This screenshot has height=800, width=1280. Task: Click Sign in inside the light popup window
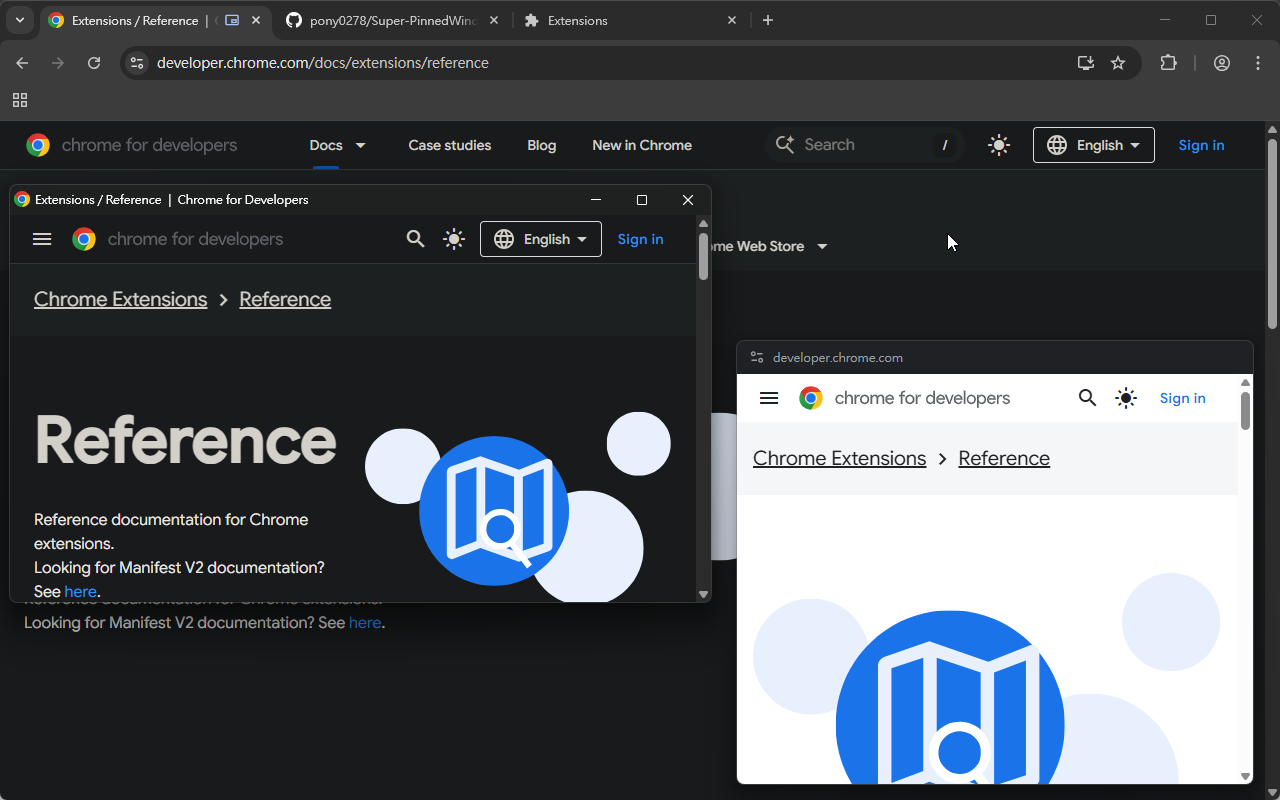[1183, 398]
